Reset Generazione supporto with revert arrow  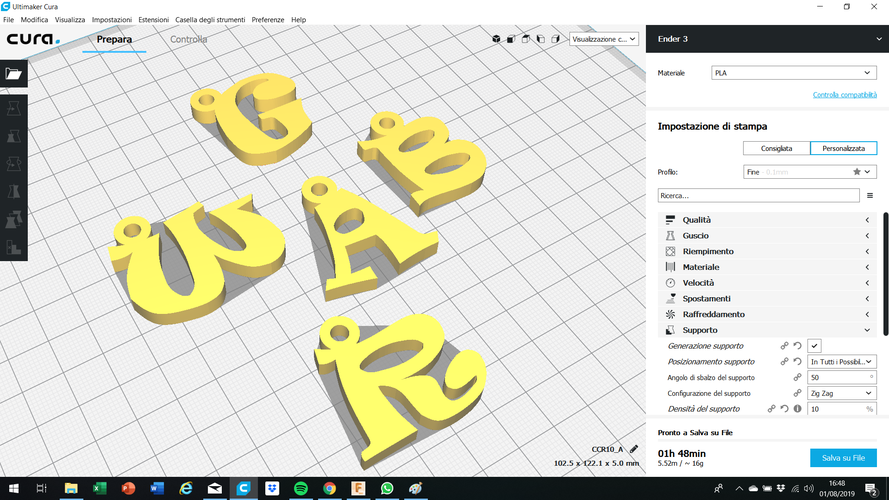[x=798, y=346]
